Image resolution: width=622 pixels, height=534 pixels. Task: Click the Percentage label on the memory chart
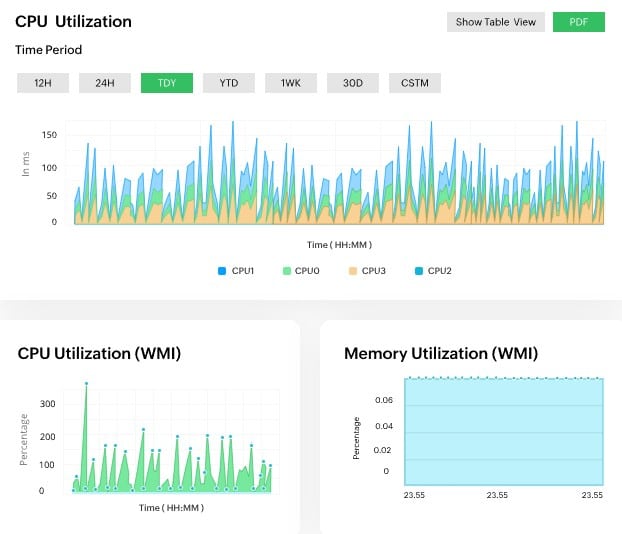[x=356, y=438]
